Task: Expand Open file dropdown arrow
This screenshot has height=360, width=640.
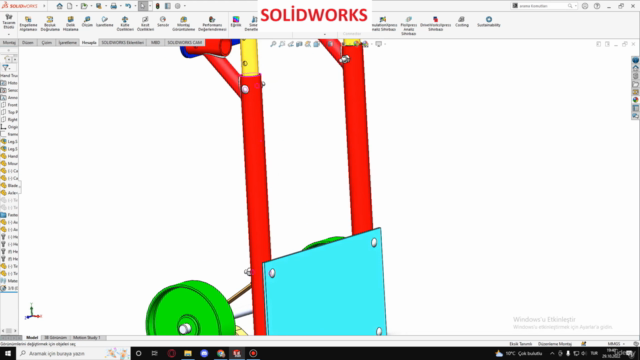Action: (x=91, y=6)
